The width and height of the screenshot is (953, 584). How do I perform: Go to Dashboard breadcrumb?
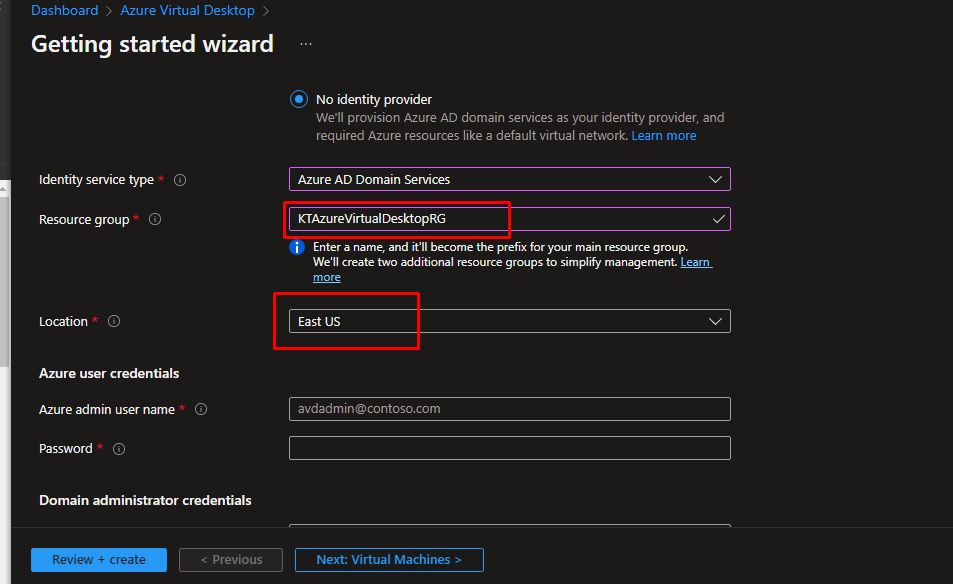(65, 11)
